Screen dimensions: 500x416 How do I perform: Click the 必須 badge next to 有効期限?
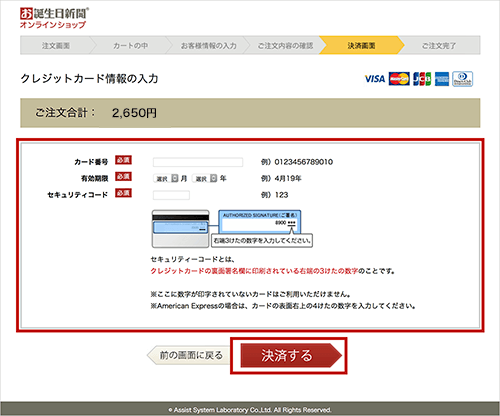pyautogui.click(x=123, y=176)
